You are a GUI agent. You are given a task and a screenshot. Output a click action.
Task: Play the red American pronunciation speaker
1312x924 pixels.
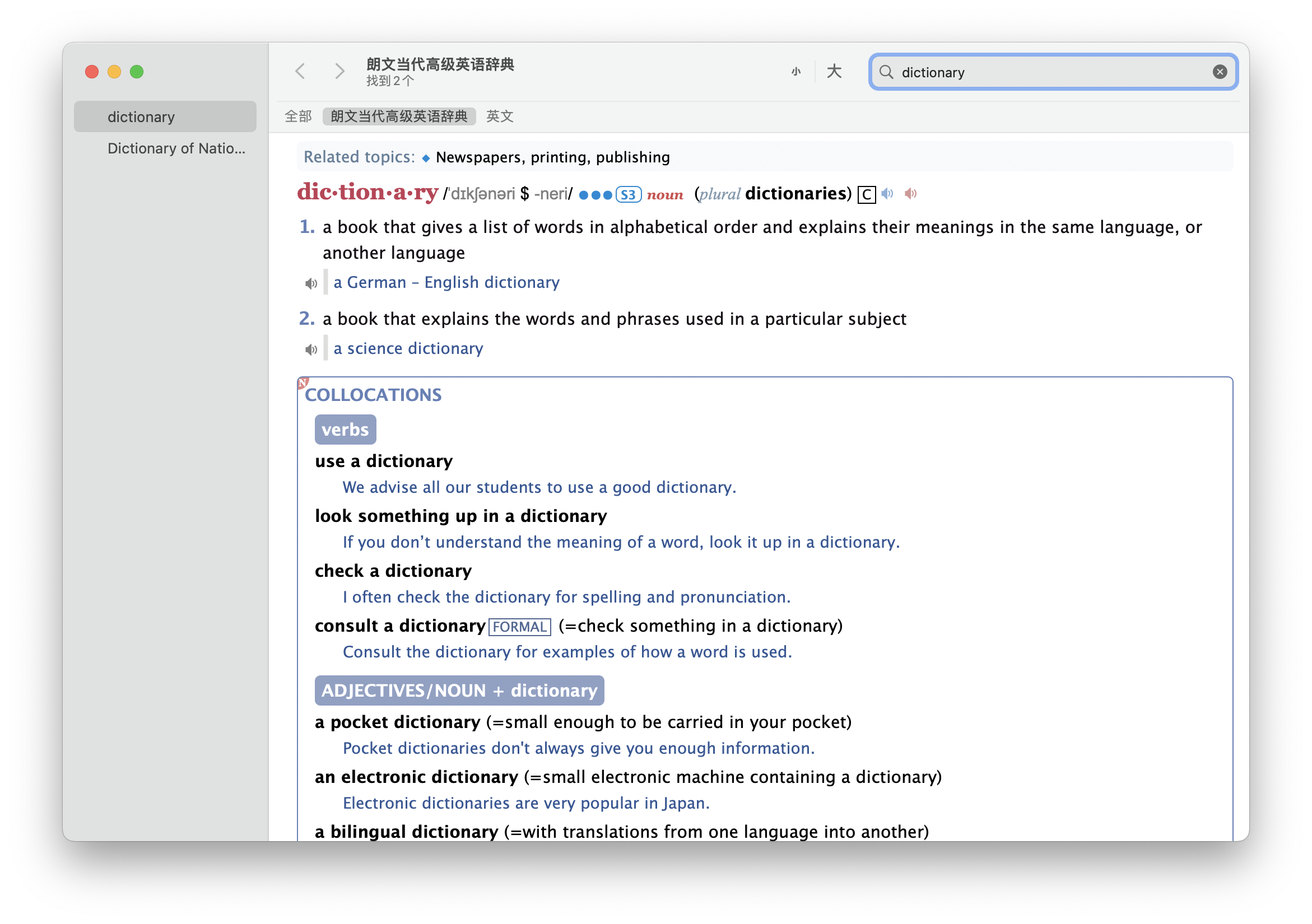[x=910, y=194]
